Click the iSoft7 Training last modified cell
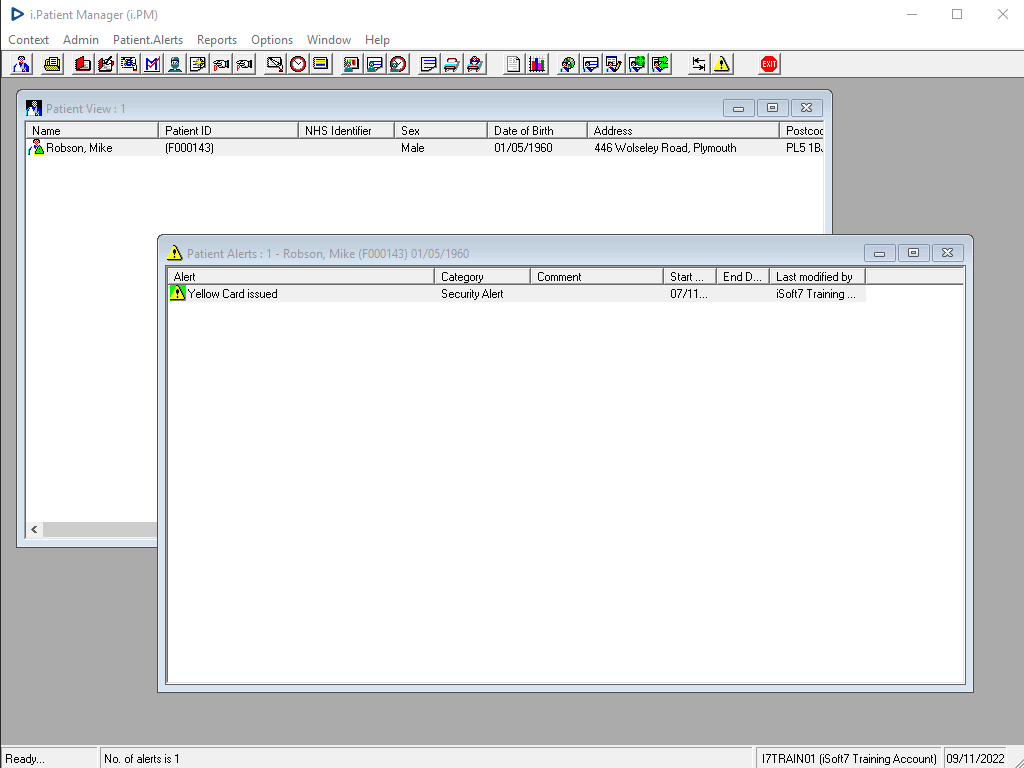The width and height of the screenshot is (1024, 768). point(816,294)
